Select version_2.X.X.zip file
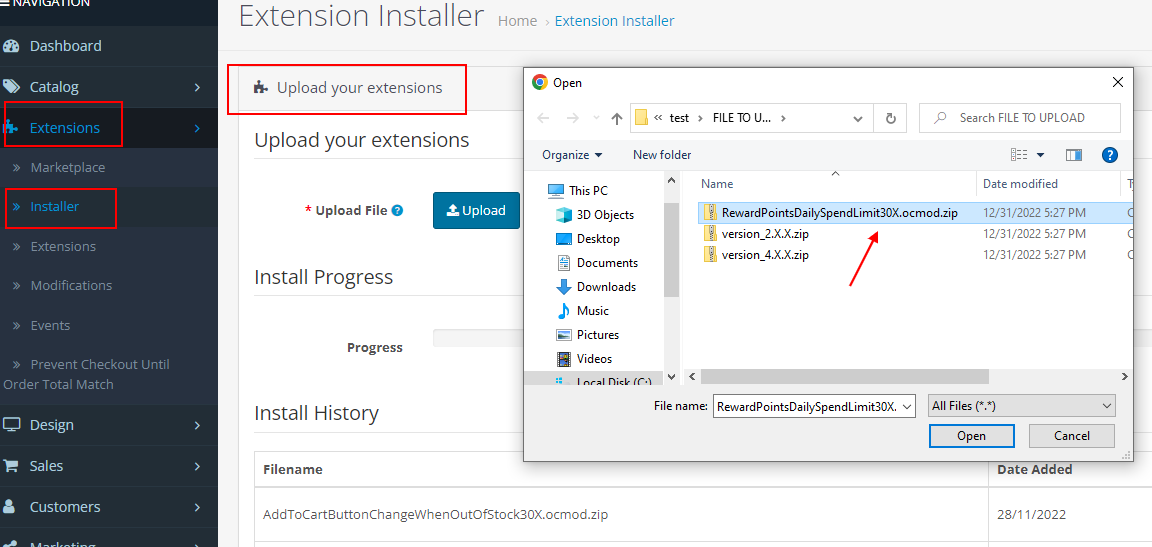This screenshot has height=547, width=1152. pyautogui.click(x=765, y=234)
